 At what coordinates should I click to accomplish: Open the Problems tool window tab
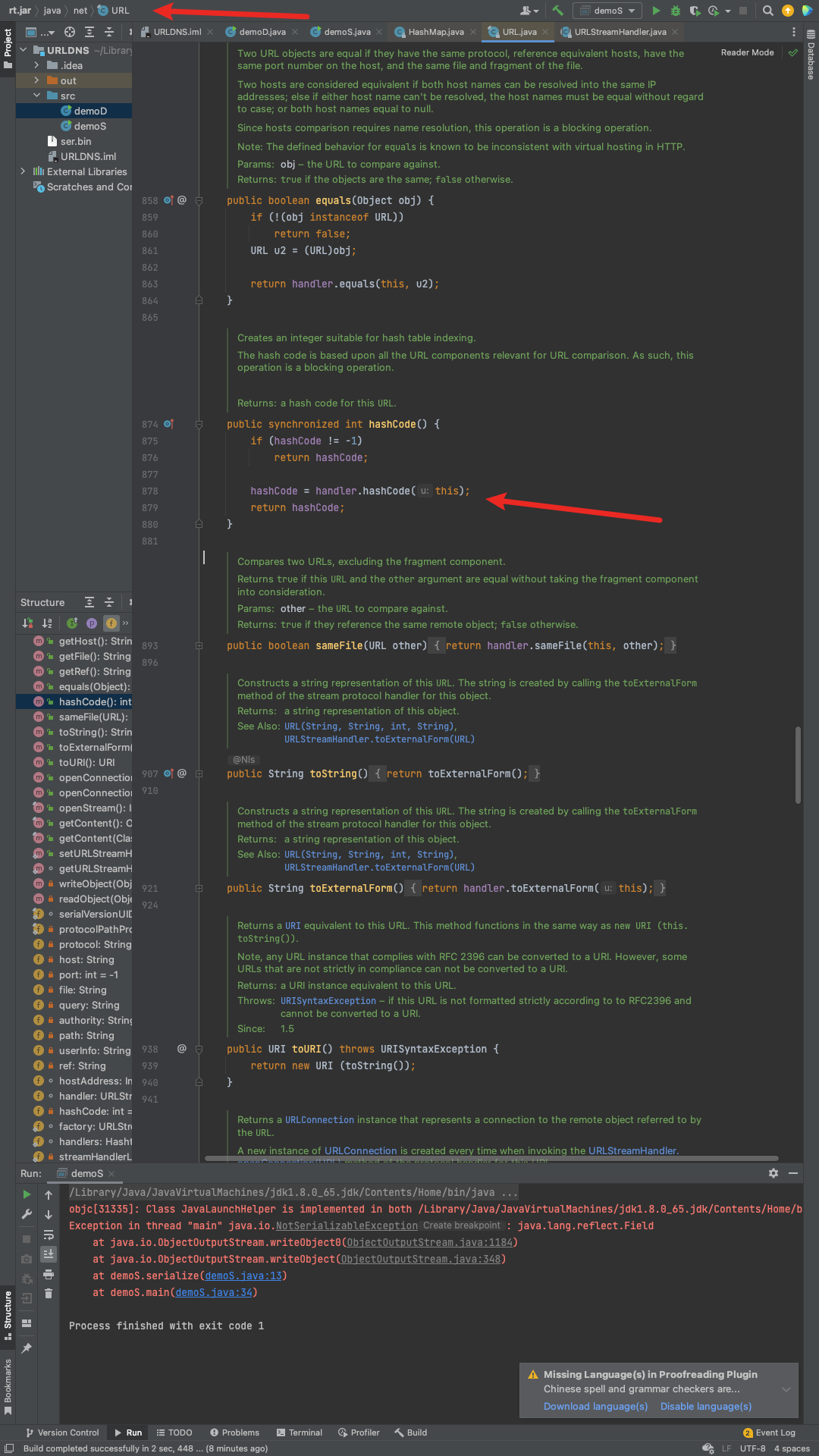(235, 1432)
